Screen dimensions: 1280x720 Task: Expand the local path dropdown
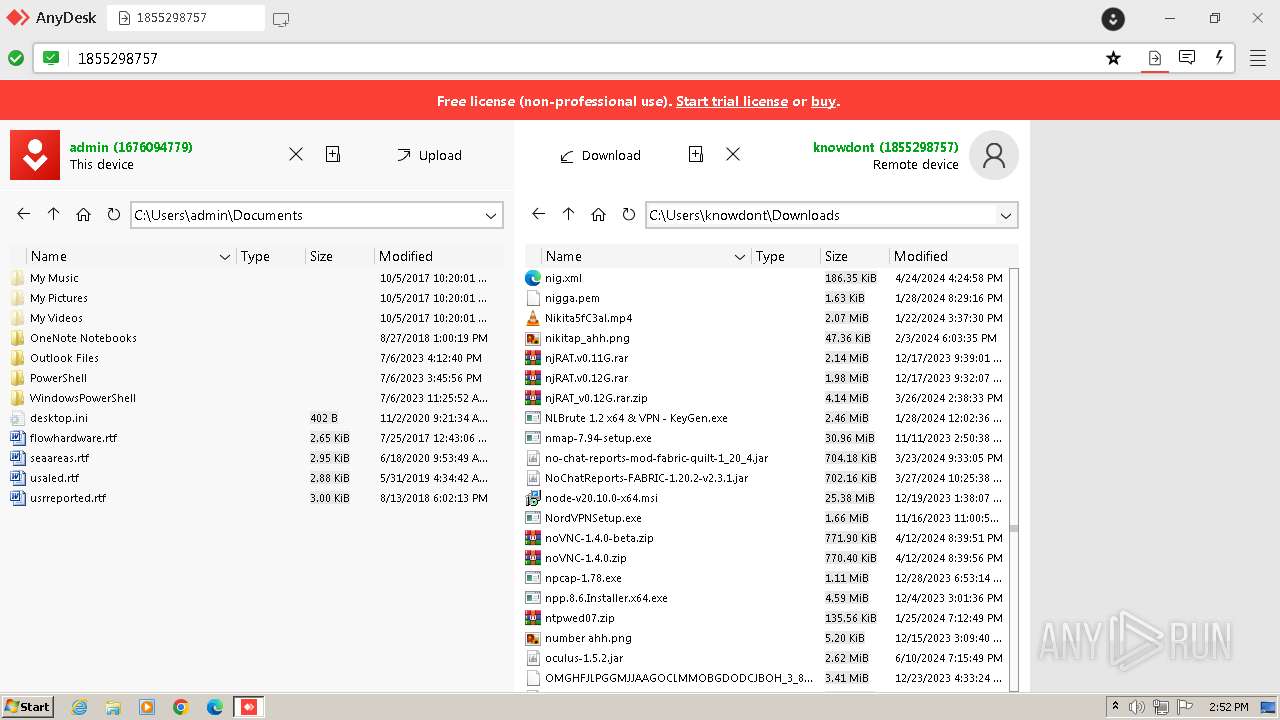tap(491, 215)
